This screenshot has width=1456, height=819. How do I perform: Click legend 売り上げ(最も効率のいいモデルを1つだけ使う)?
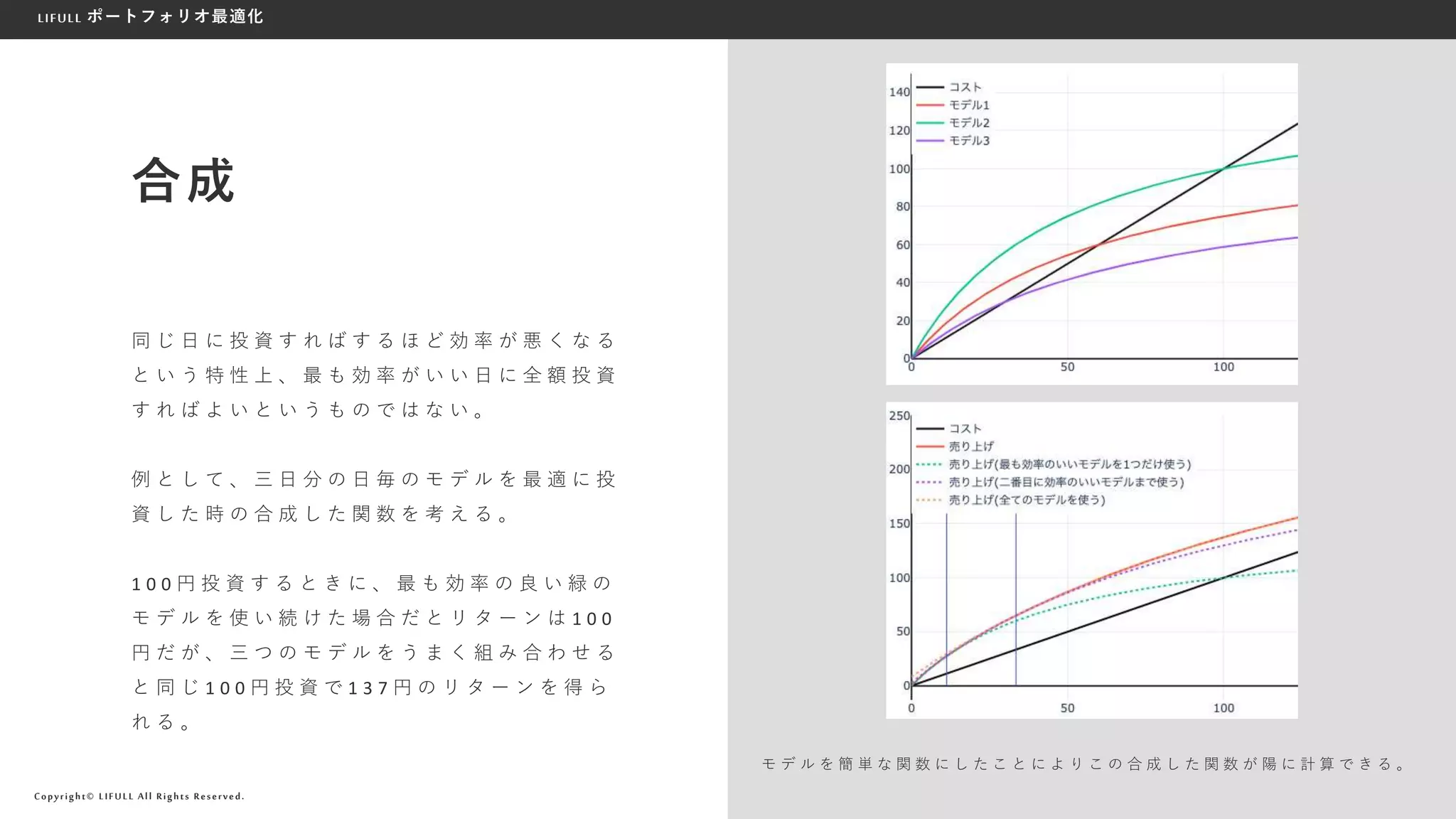click(x=1054, y=464)
